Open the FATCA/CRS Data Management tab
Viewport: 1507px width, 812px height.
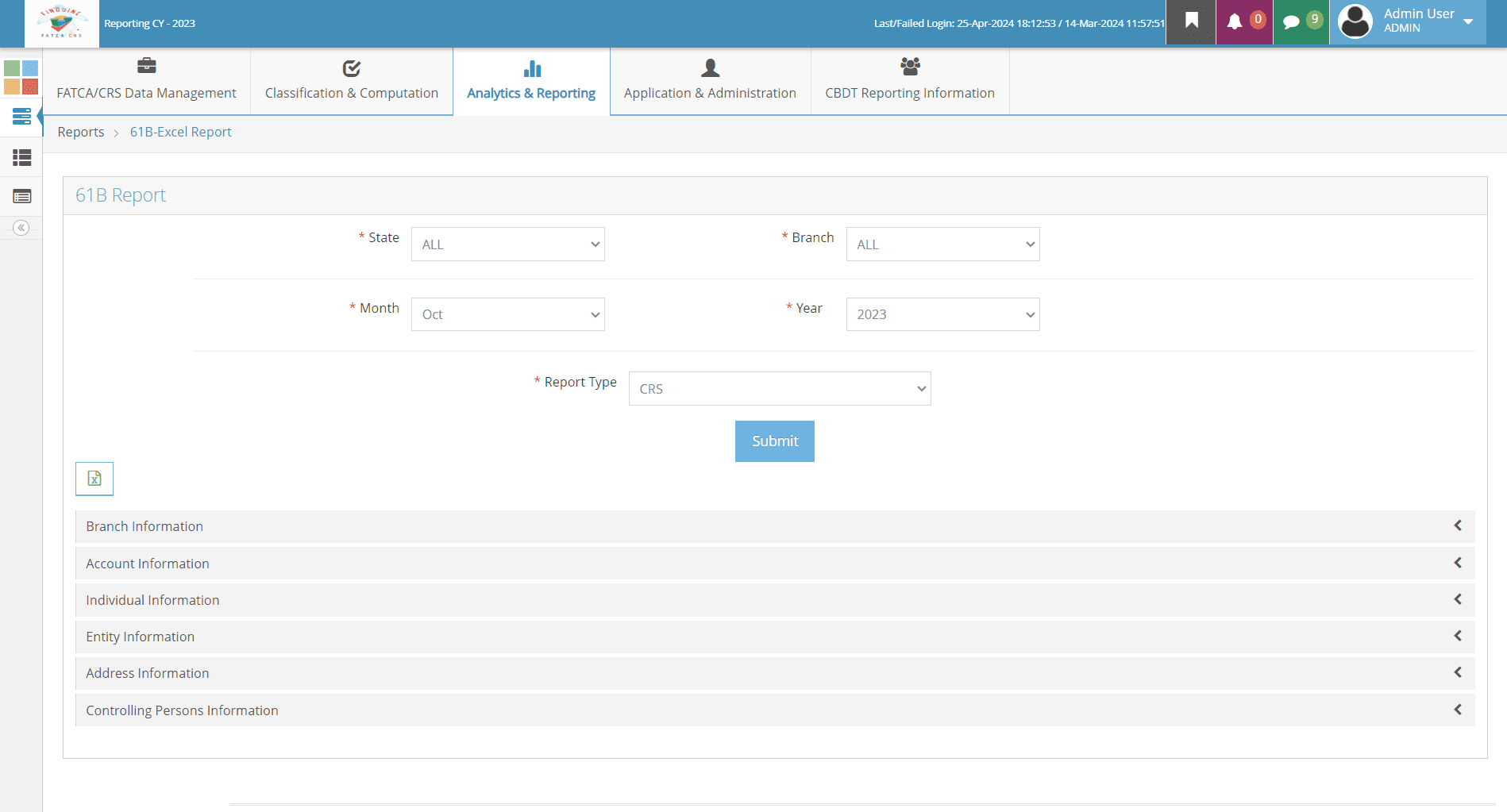coord(146,81)
